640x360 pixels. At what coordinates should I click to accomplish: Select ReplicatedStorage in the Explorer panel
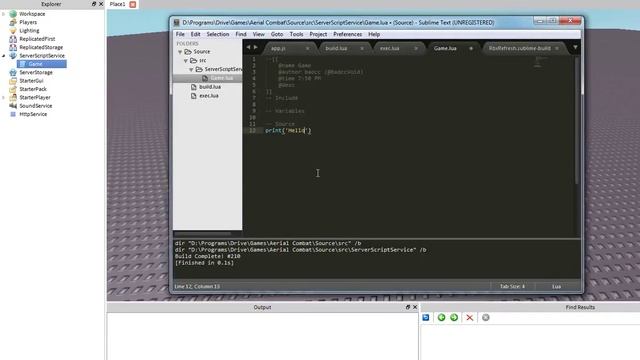(41, 47)
